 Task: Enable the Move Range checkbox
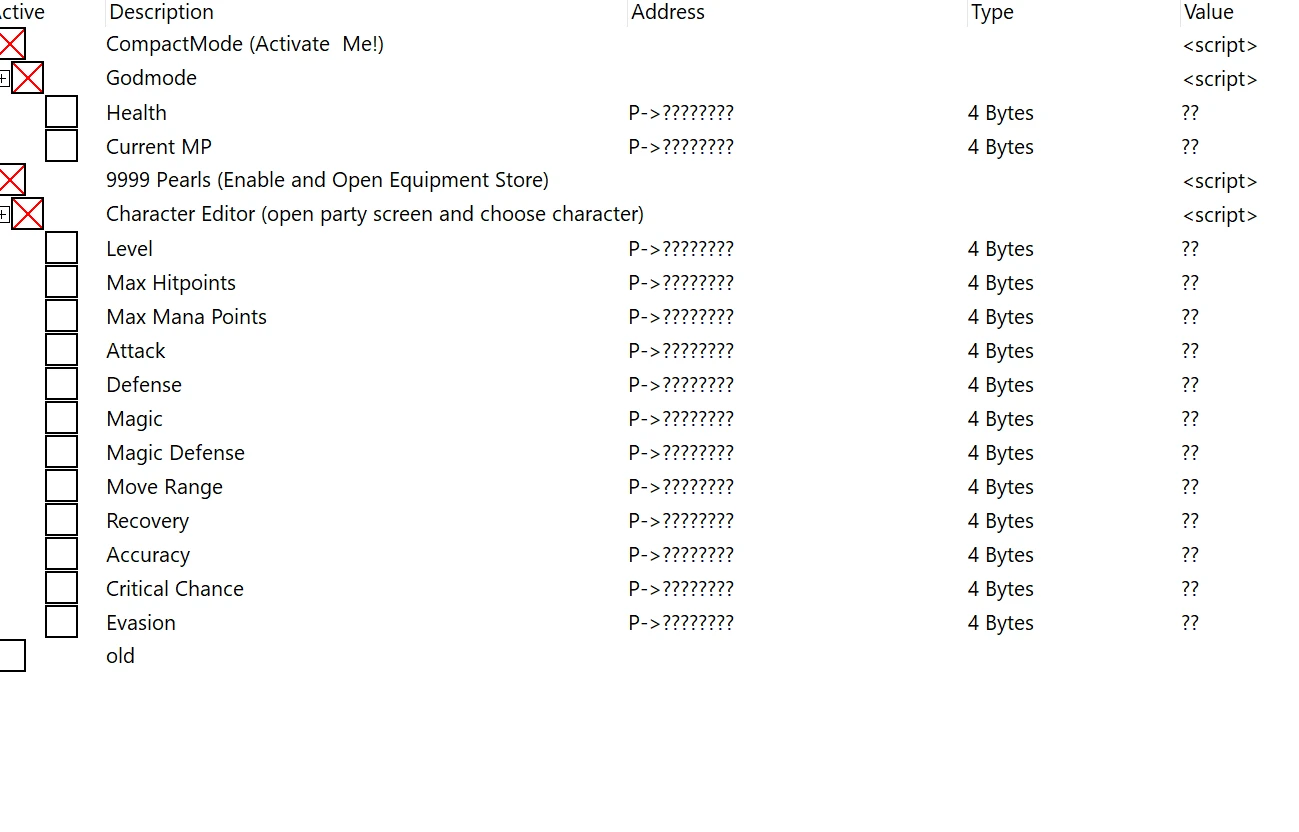[x=61, y=486]
